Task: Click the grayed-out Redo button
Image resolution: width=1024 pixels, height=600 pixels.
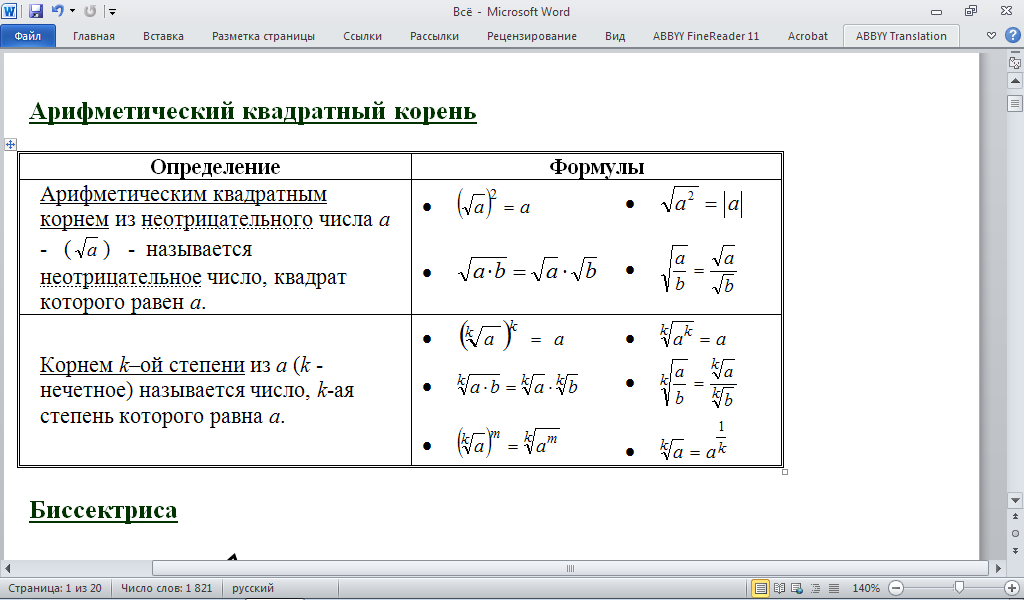Action: pos(90,11)
